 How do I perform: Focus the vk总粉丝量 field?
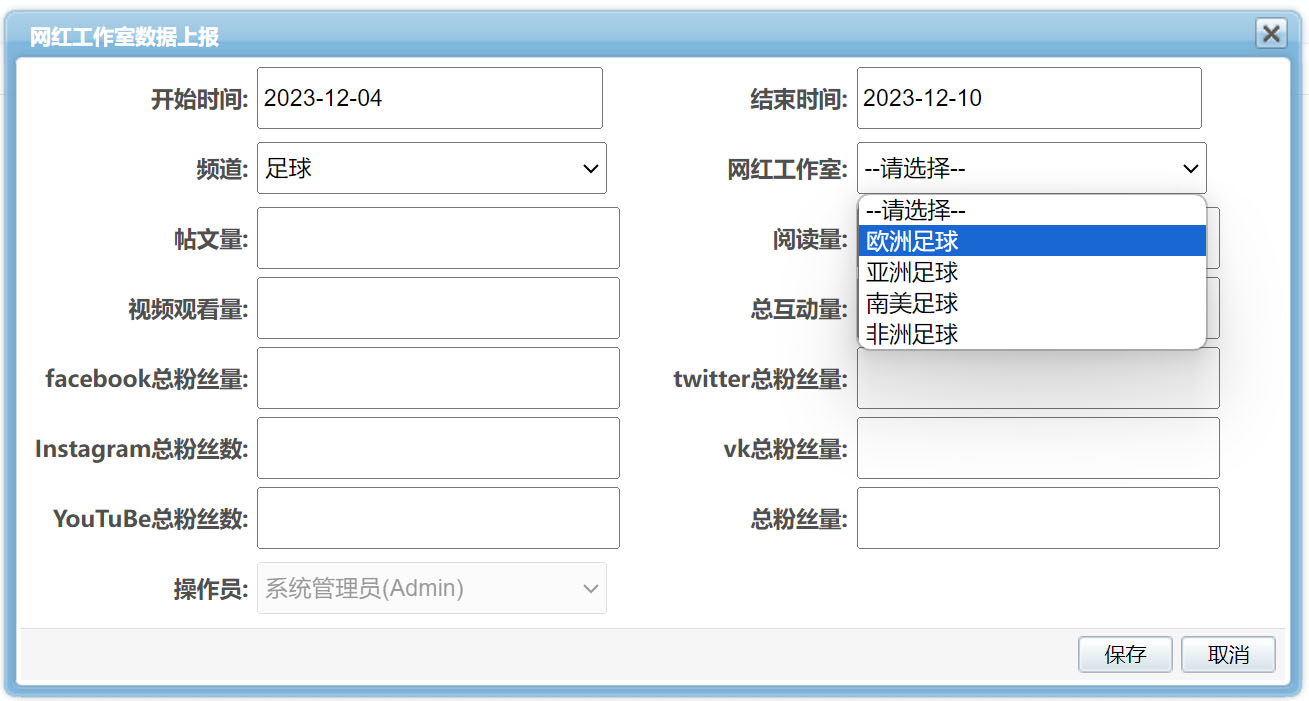click(x=1037, y=448)
